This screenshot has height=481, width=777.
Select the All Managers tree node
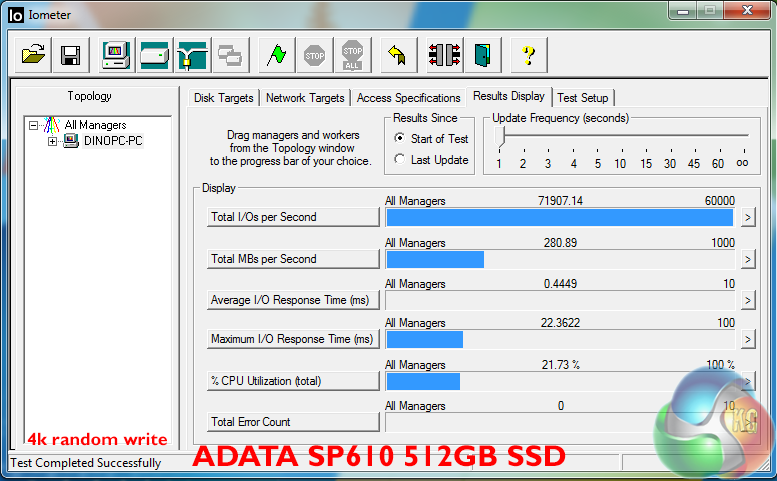(95, 125)
